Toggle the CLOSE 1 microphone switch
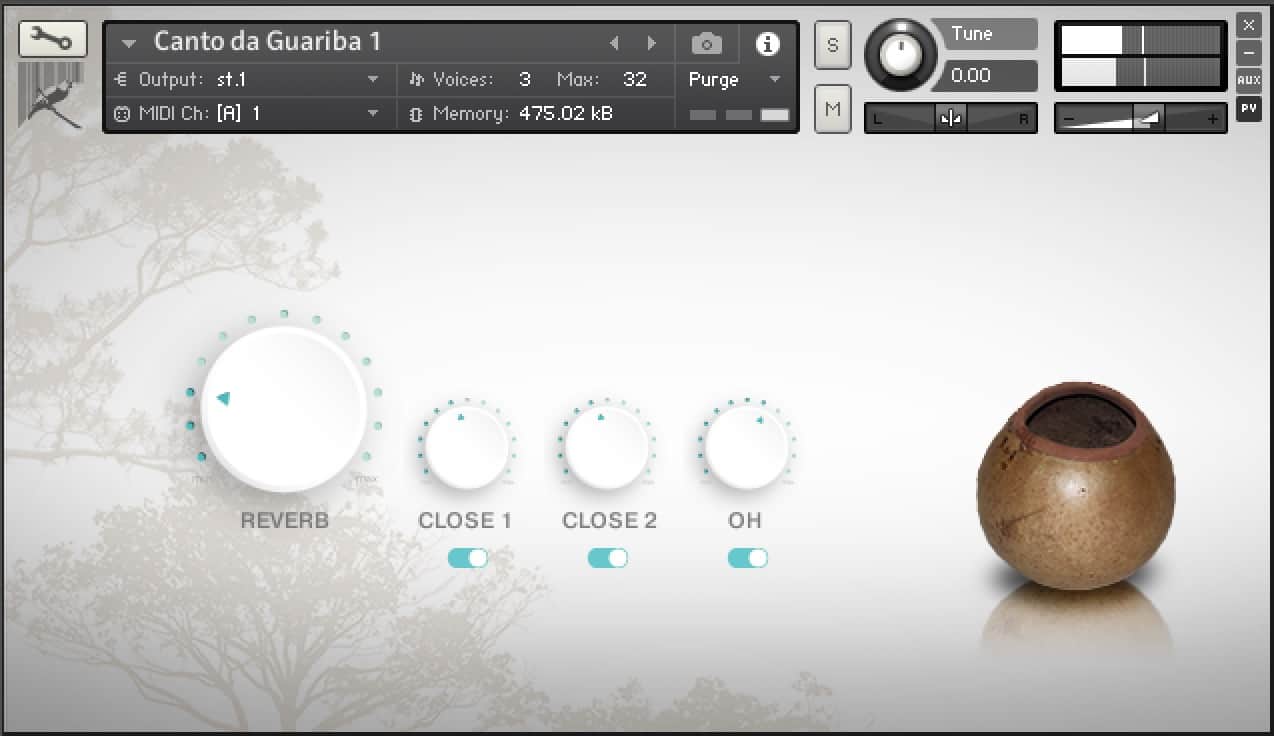This screenshot has height=736, width=1274. (467, 558)
